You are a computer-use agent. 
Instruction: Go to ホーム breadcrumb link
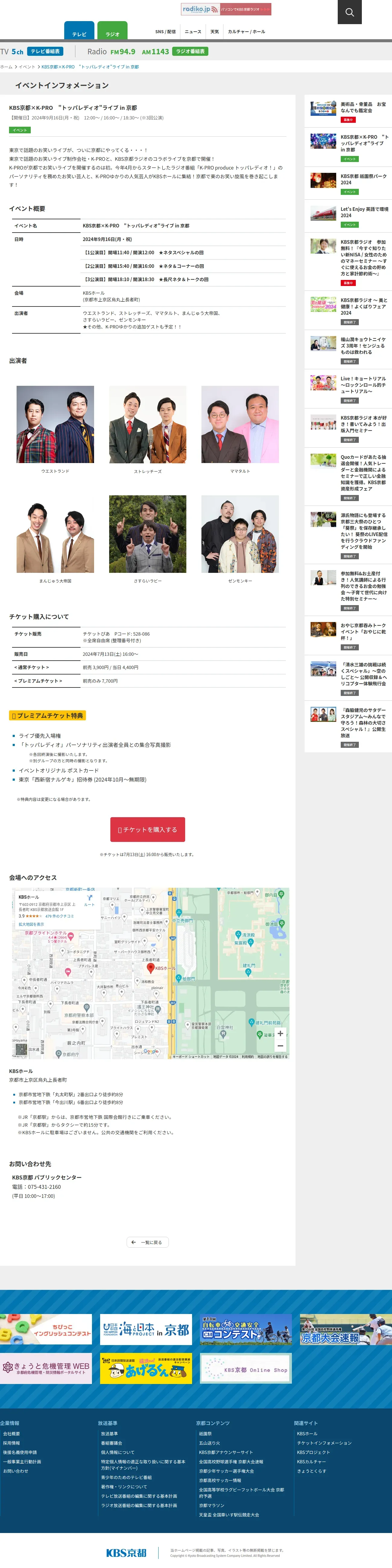6,67
